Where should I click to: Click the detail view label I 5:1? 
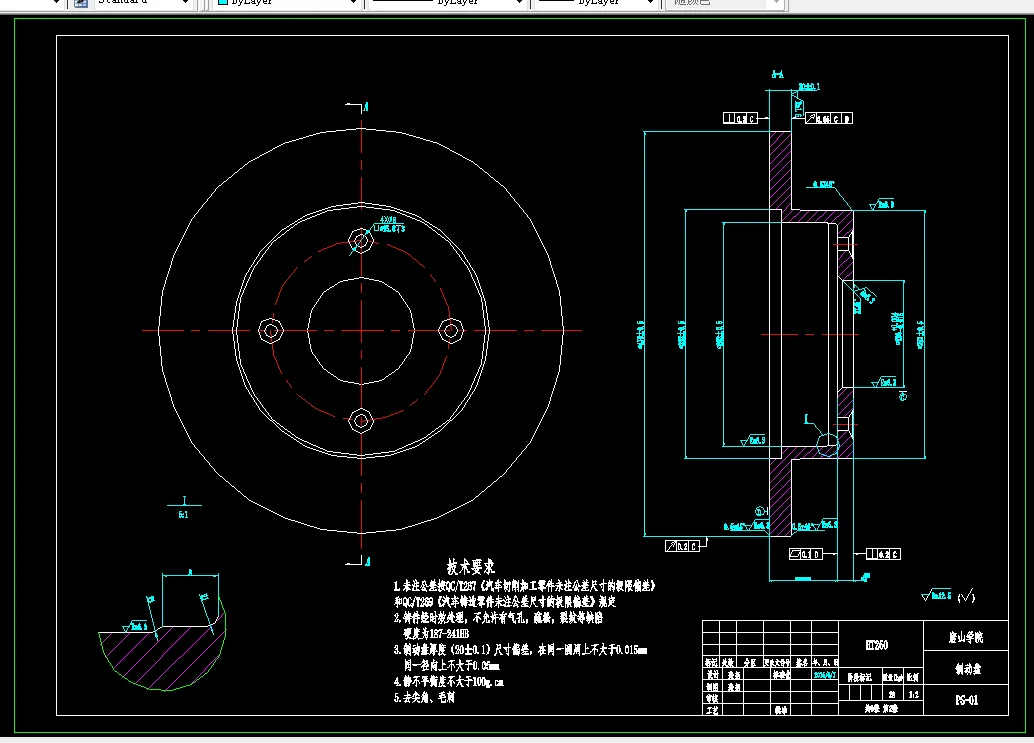click(183, 508)
